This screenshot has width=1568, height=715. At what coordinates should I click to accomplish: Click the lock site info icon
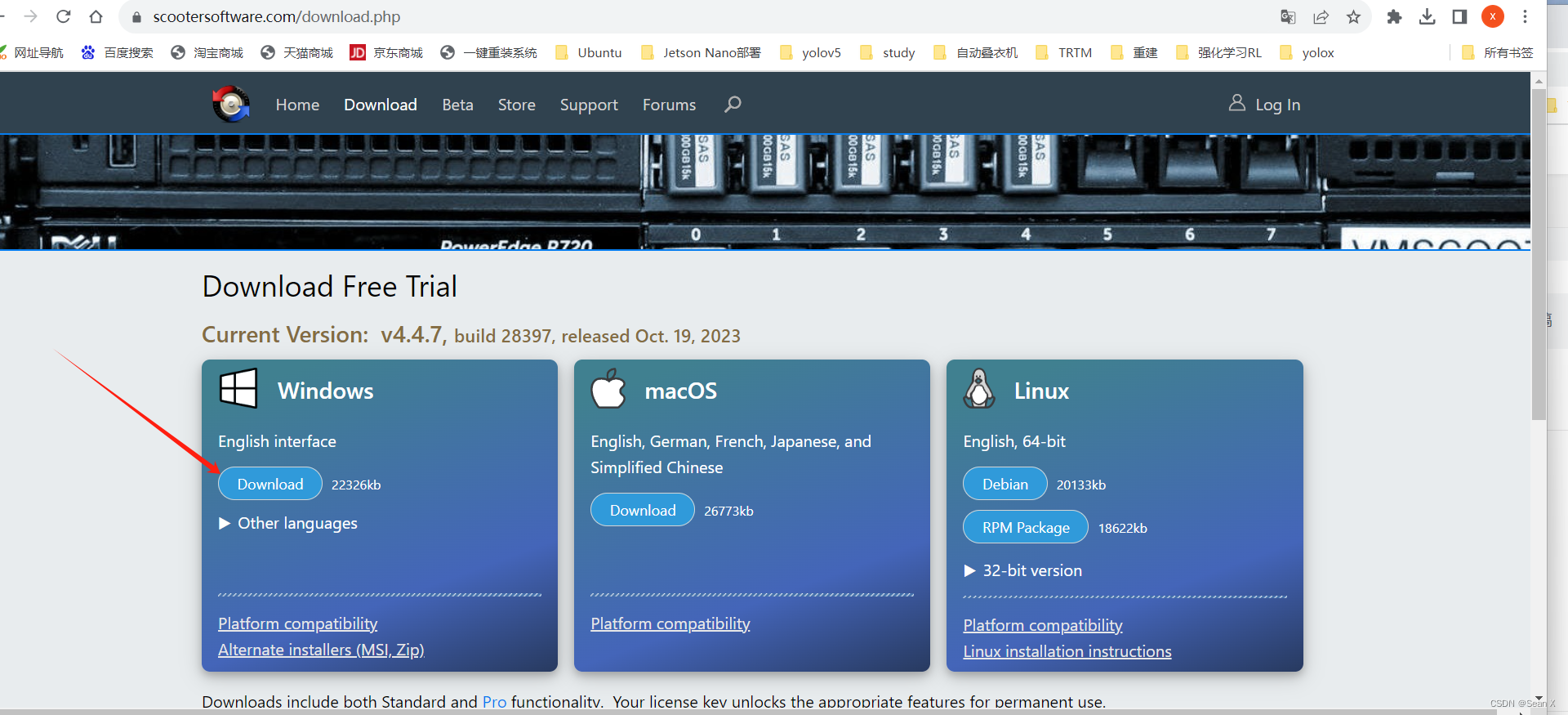pyautogui.click(x=136, y=17)
